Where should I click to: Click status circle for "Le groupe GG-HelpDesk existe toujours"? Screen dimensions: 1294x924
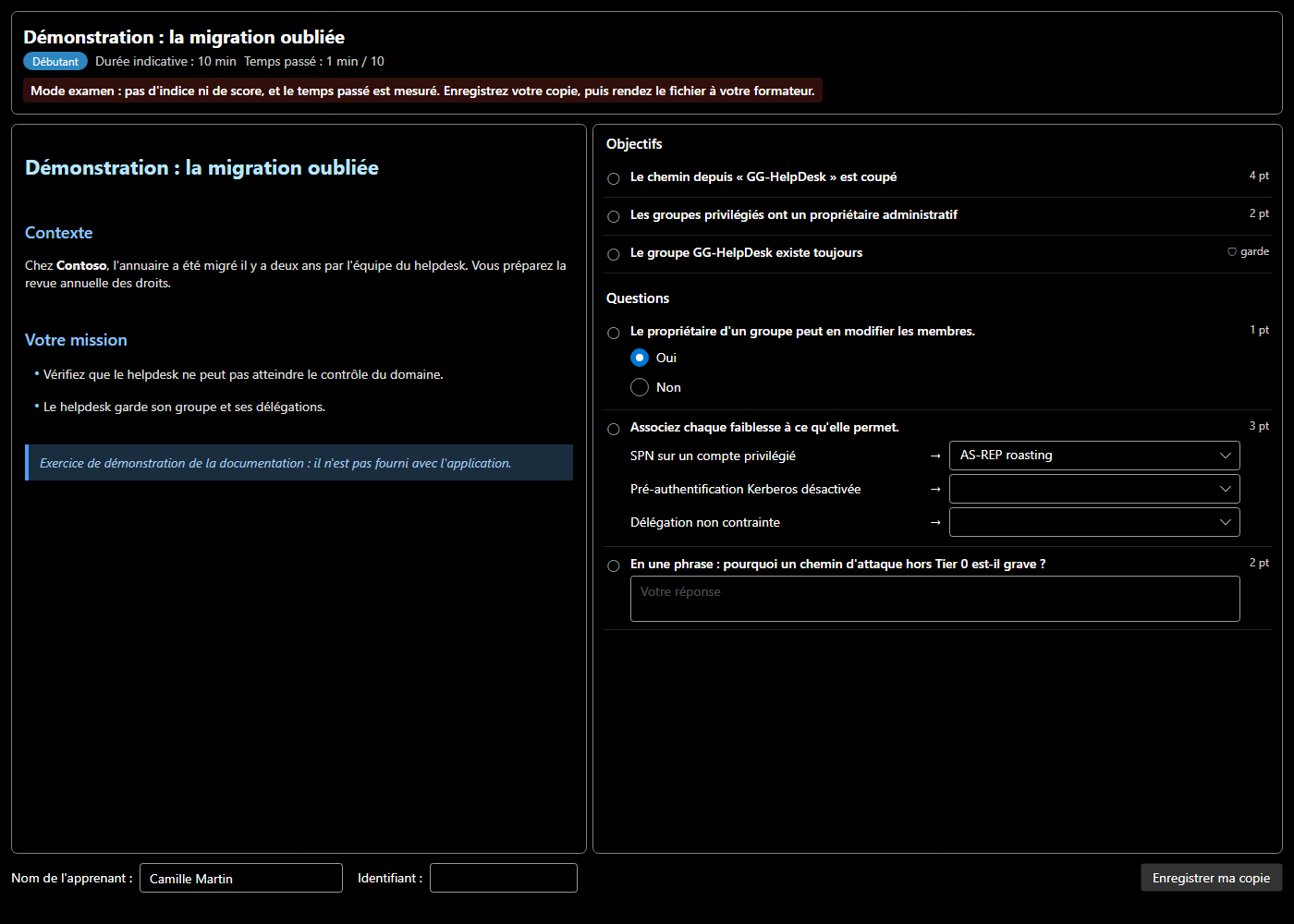(614, 254)
